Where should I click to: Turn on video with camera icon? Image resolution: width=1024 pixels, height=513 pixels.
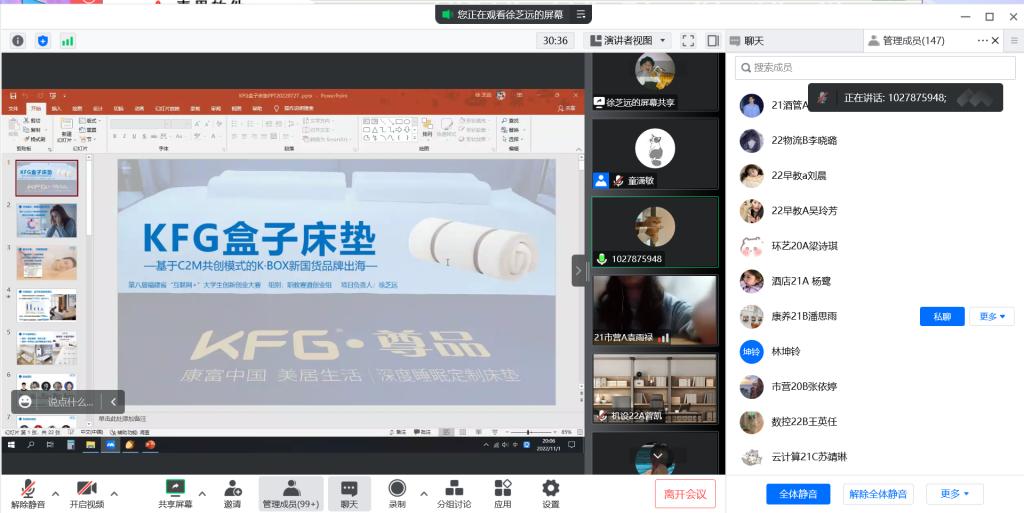pos(86,489)
